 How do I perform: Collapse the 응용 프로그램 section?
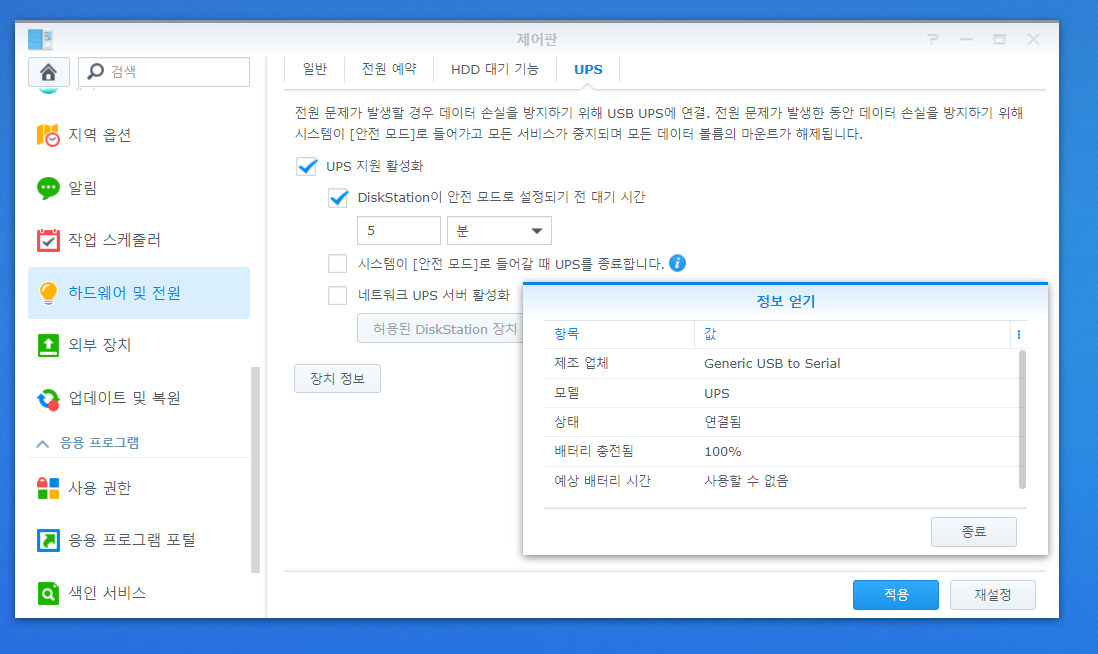(43, 443)
